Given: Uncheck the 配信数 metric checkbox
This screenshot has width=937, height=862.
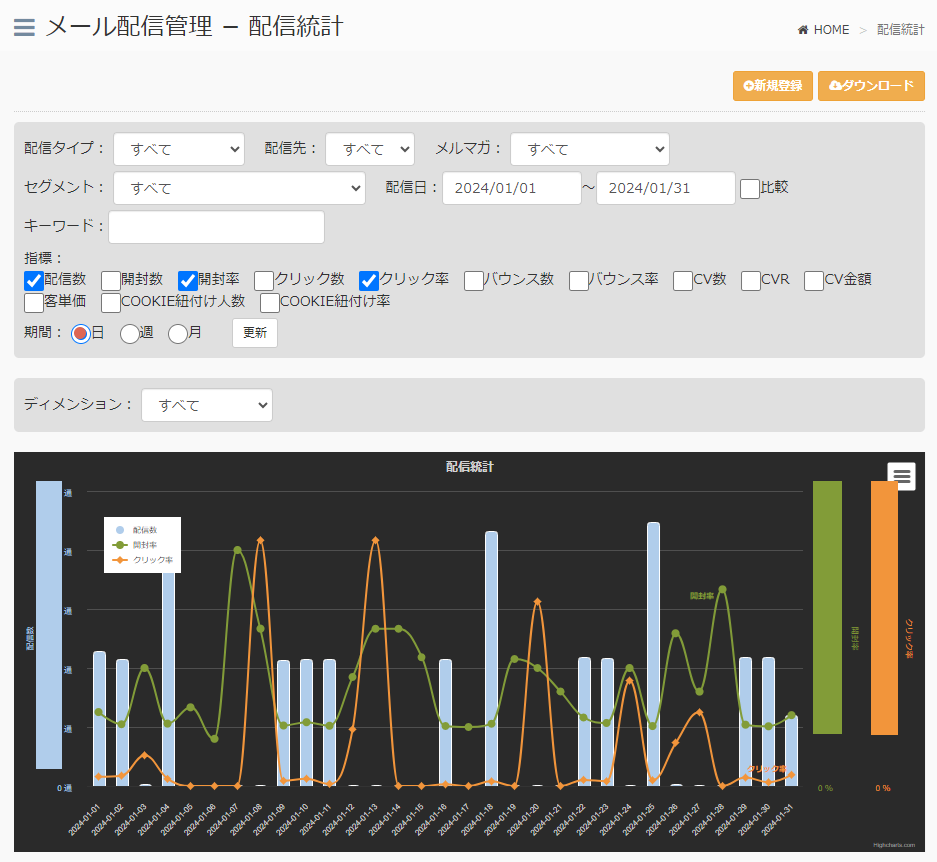Looking at the screenshot, I should (x=34, y=281).
